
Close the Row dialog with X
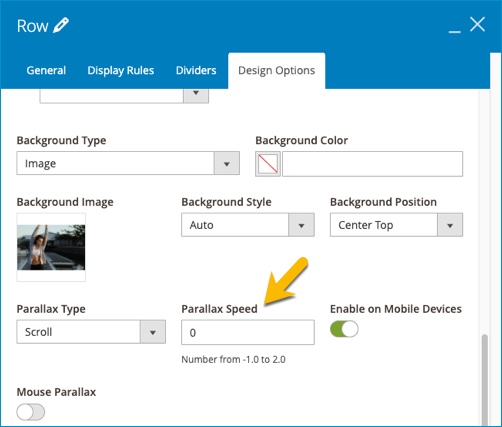pyautogui.click(x=477, y=25)
